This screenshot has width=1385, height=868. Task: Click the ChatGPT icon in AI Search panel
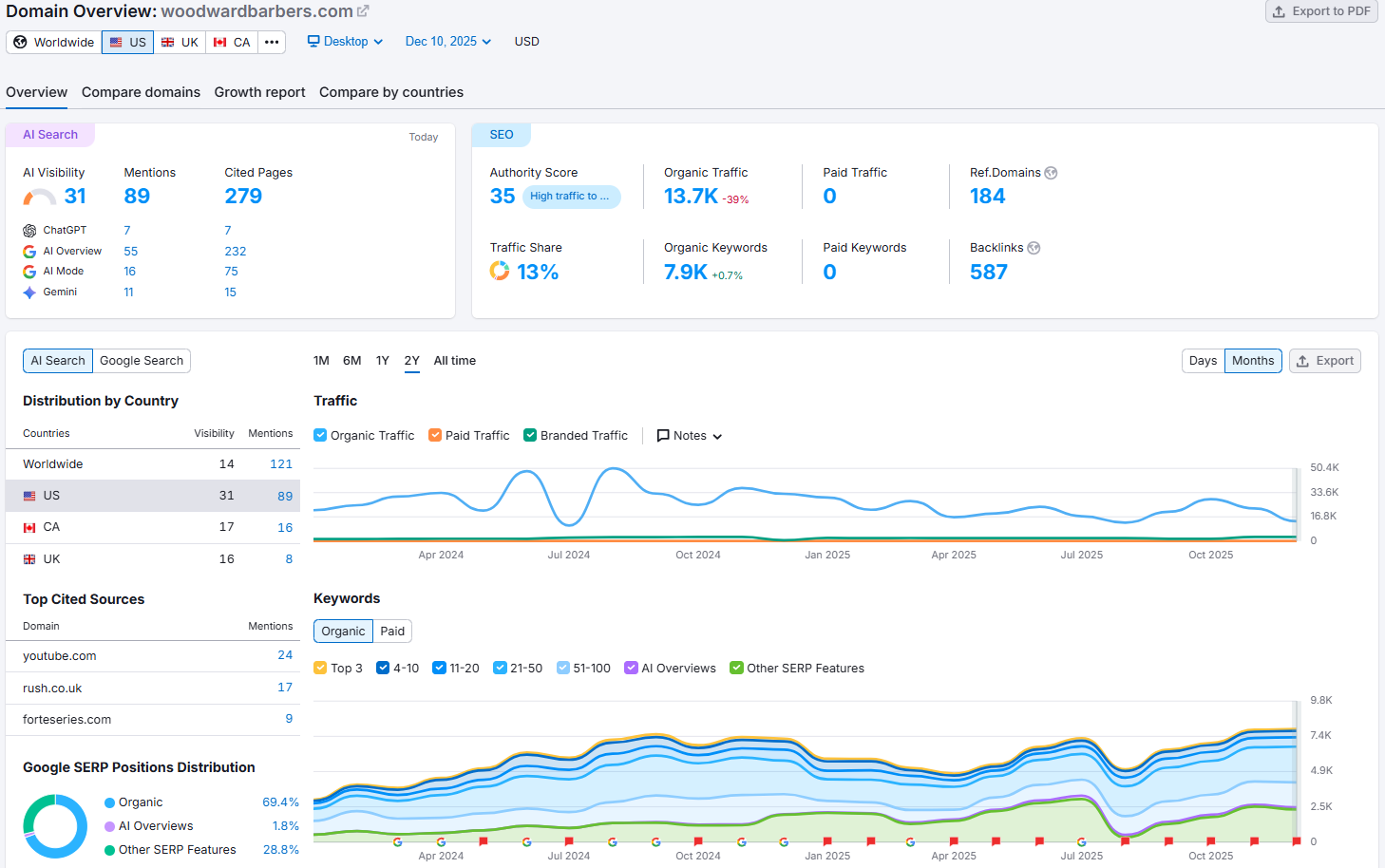pyautogui.click(x=28, y=230)
